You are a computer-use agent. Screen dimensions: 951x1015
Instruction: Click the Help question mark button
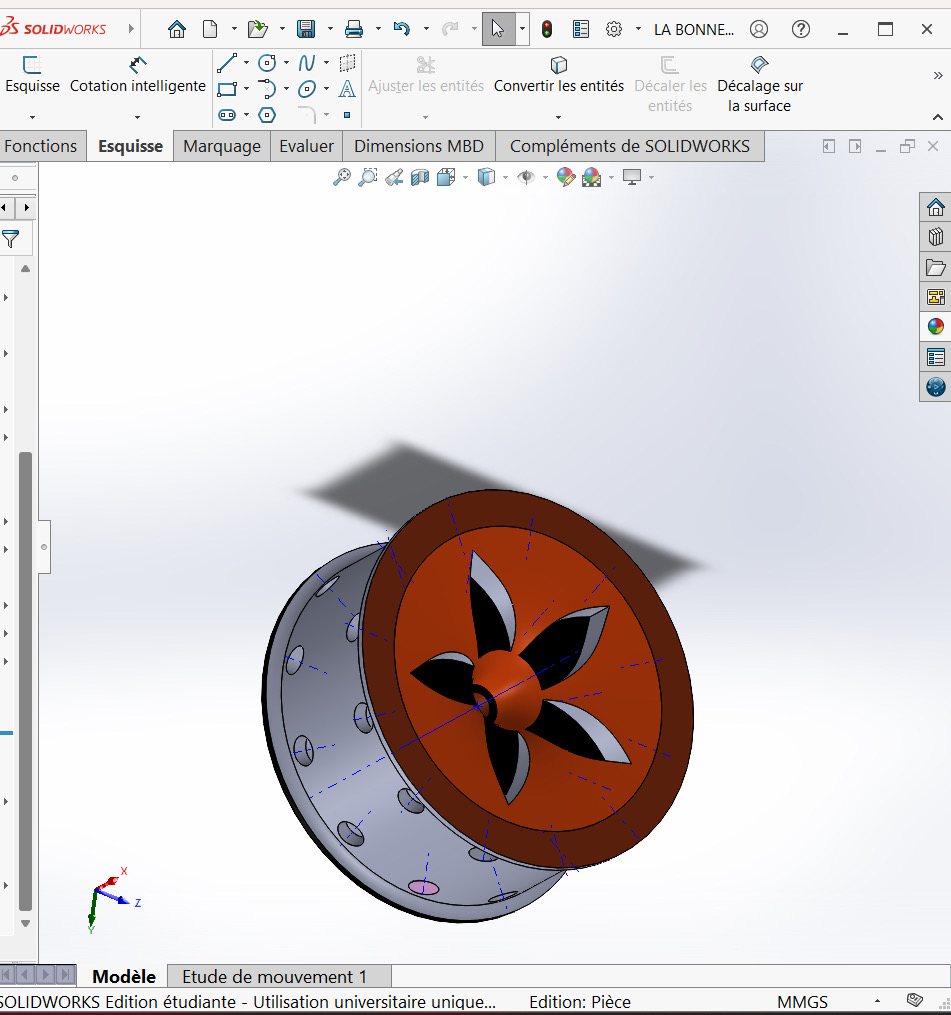(x=801, y=29)
